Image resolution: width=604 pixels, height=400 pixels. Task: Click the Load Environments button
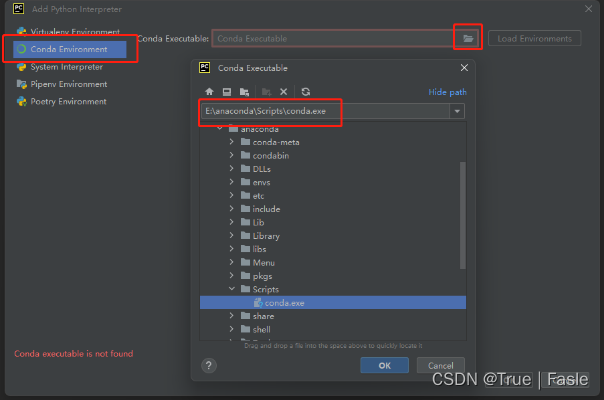pyautogui.click(x=534, y=39)
